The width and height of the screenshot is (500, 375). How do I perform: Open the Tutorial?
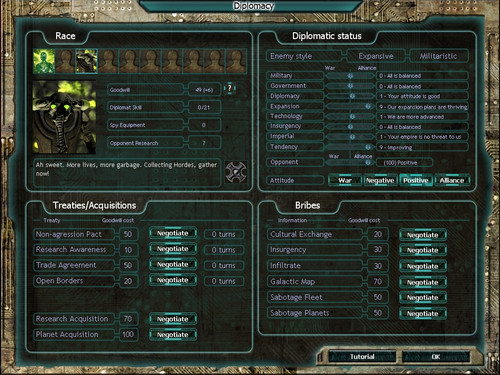click(362, 357)
